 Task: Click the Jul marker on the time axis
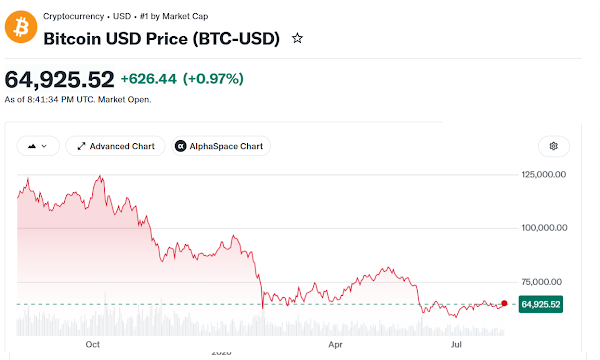point(456,345)
